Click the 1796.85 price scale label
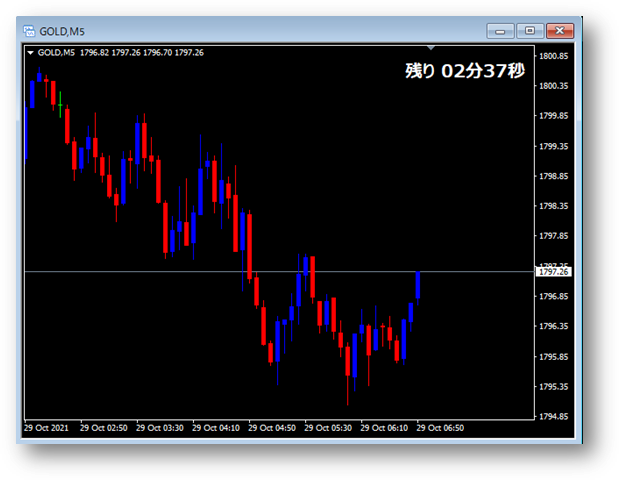Image resolution: width=619 pixels, height=480 pixels. click(553, 296)
